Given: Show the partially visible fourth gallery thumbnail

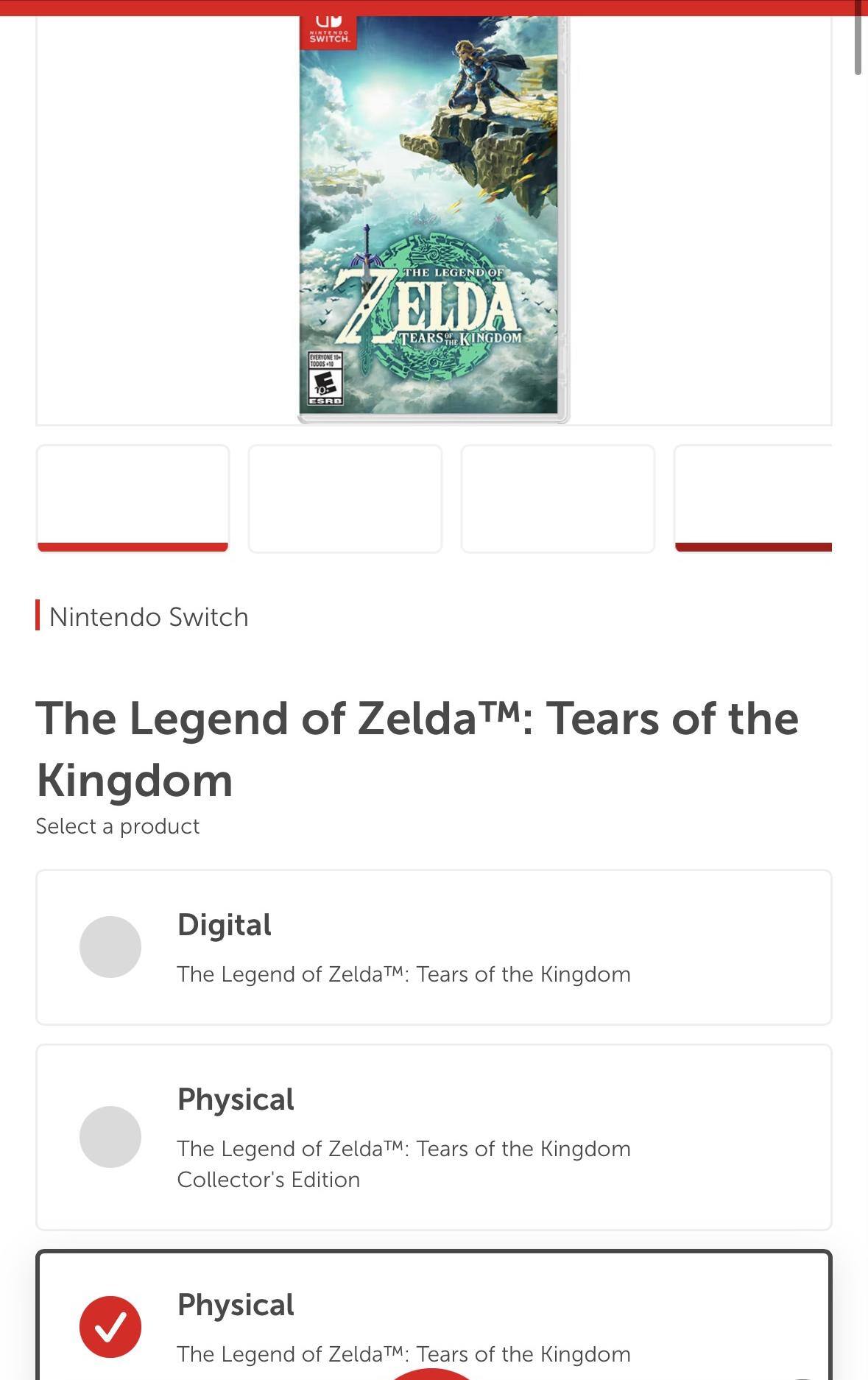Looking at the screenshot, I should click(x=753, y=498).
